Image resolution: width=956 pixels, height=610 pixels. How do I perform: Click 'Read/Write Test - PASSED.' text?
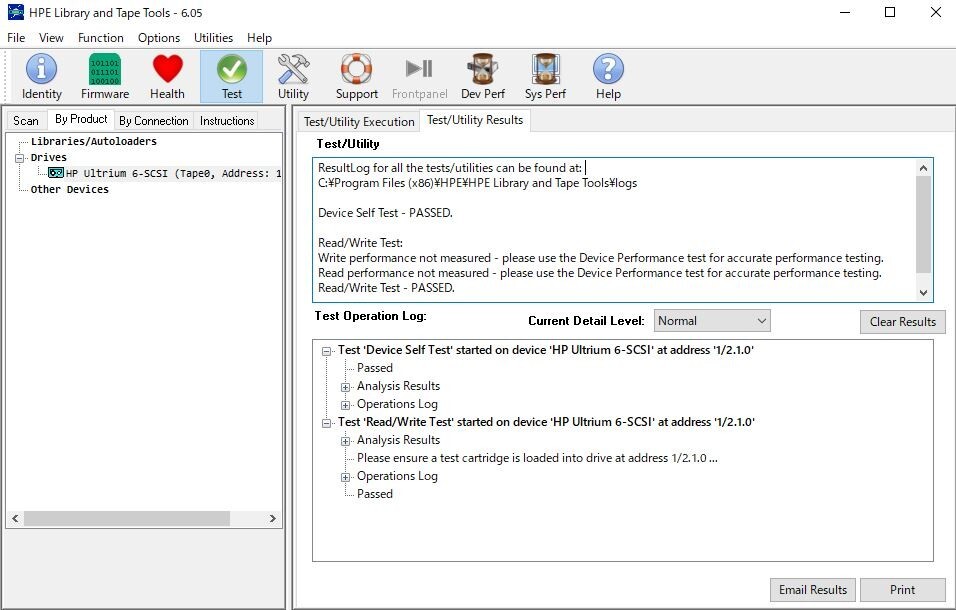pyautogui.click(x=387, y=288)
